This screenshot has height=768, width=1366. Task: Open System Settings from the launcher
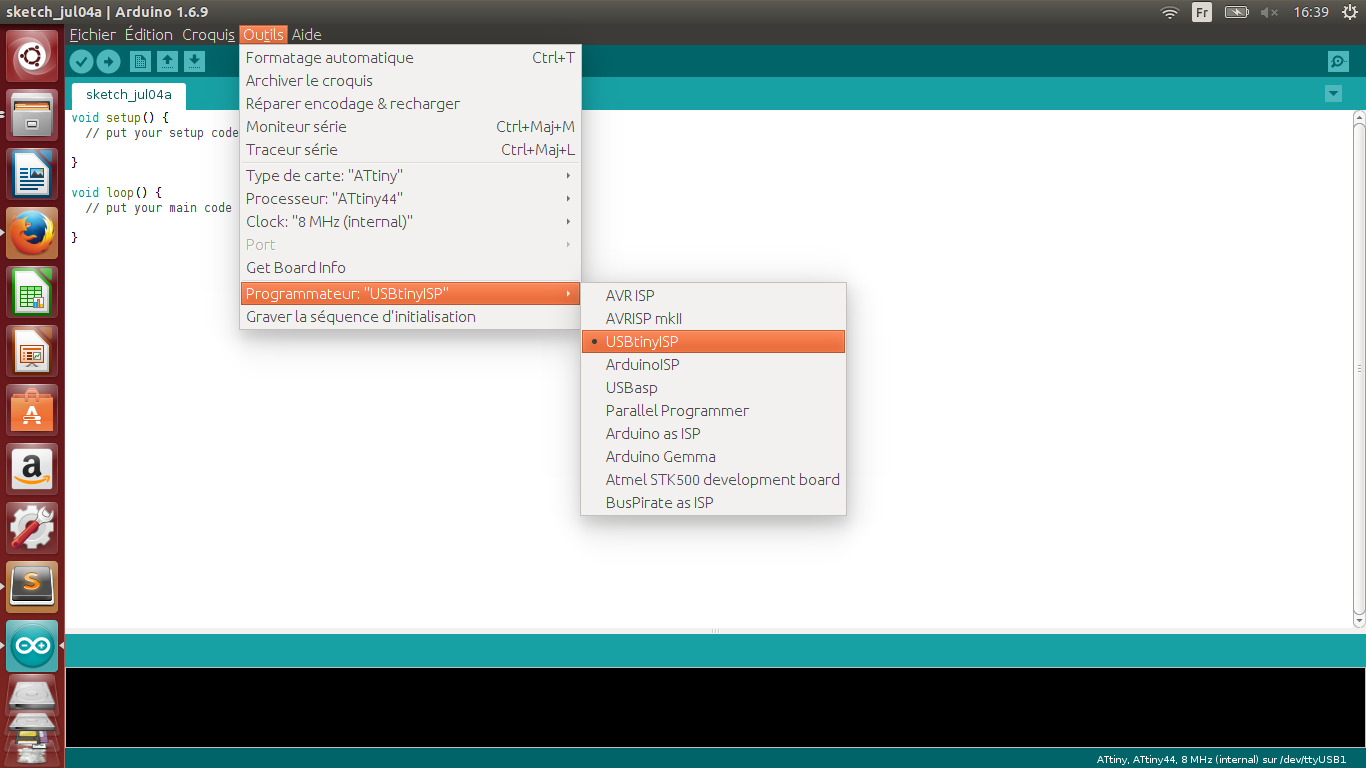[x=33, y=527]
